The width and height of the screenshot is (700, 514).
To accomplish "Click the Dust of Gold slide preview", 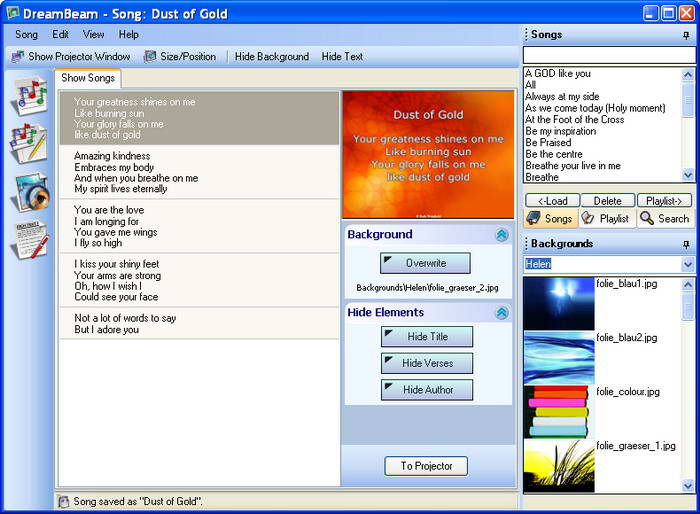I will coord(428,155).
